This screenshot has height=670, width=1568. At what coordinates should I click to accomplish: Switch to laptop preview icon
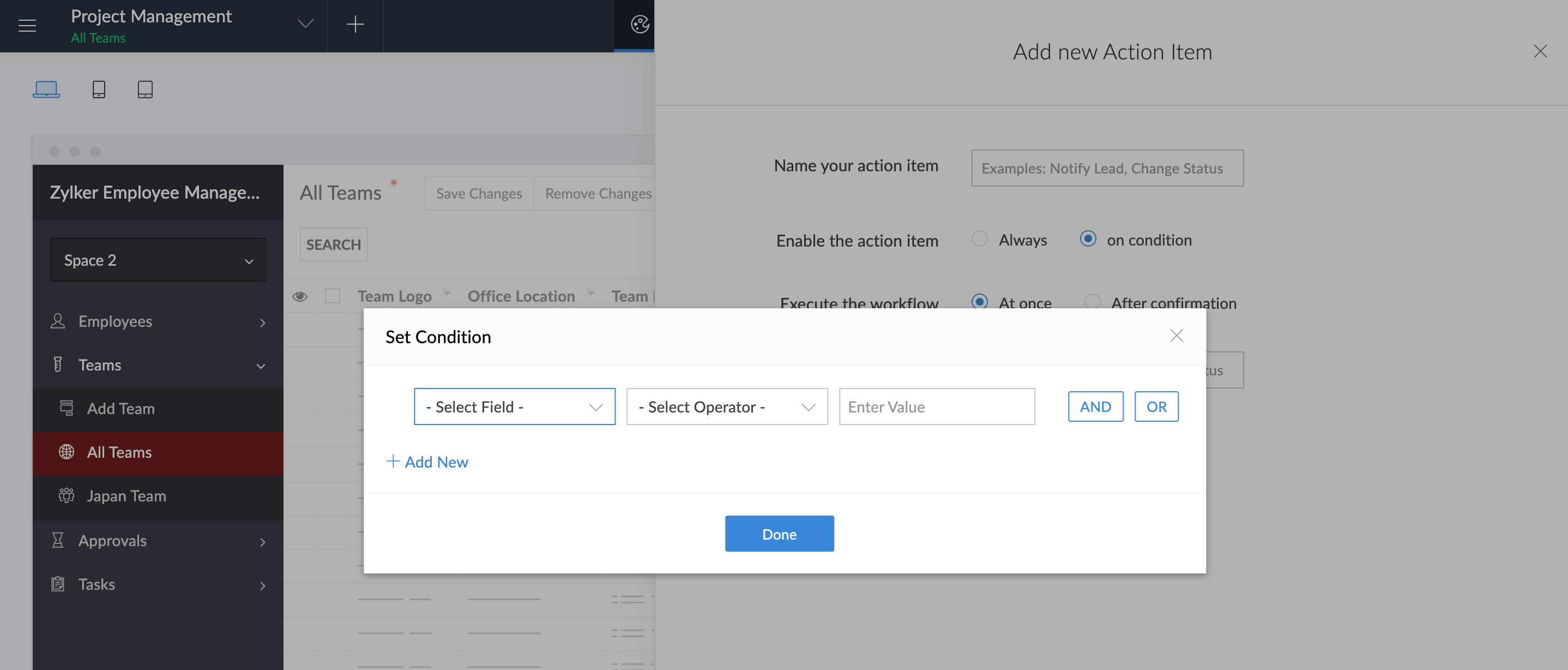point(46,89)
